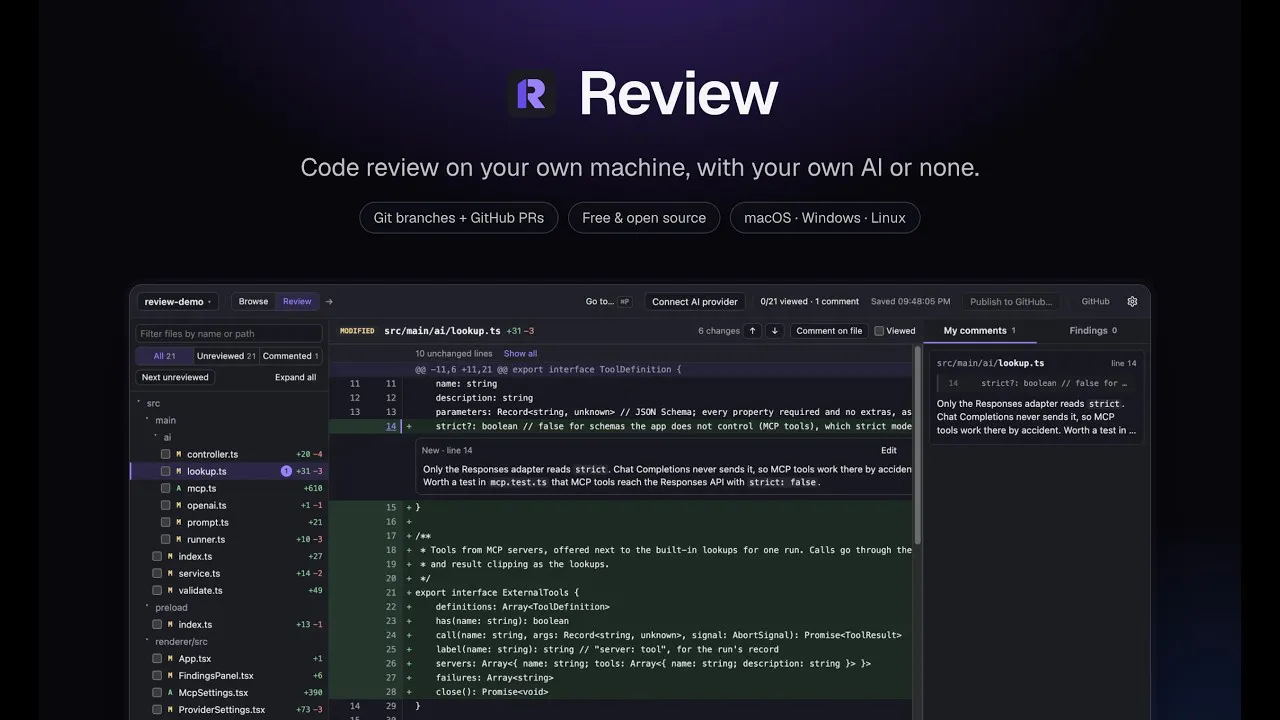Jump to next change with down arrow
Screen dimensions: 1280x720
pos(774,331)
